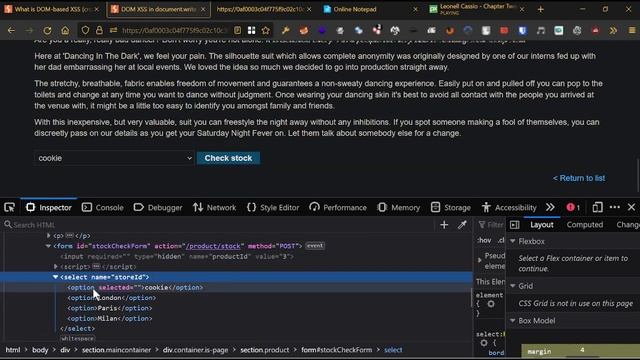The image size is (640, 360).
Task: Go back with the browser back arrow
Action: point(11,30)
